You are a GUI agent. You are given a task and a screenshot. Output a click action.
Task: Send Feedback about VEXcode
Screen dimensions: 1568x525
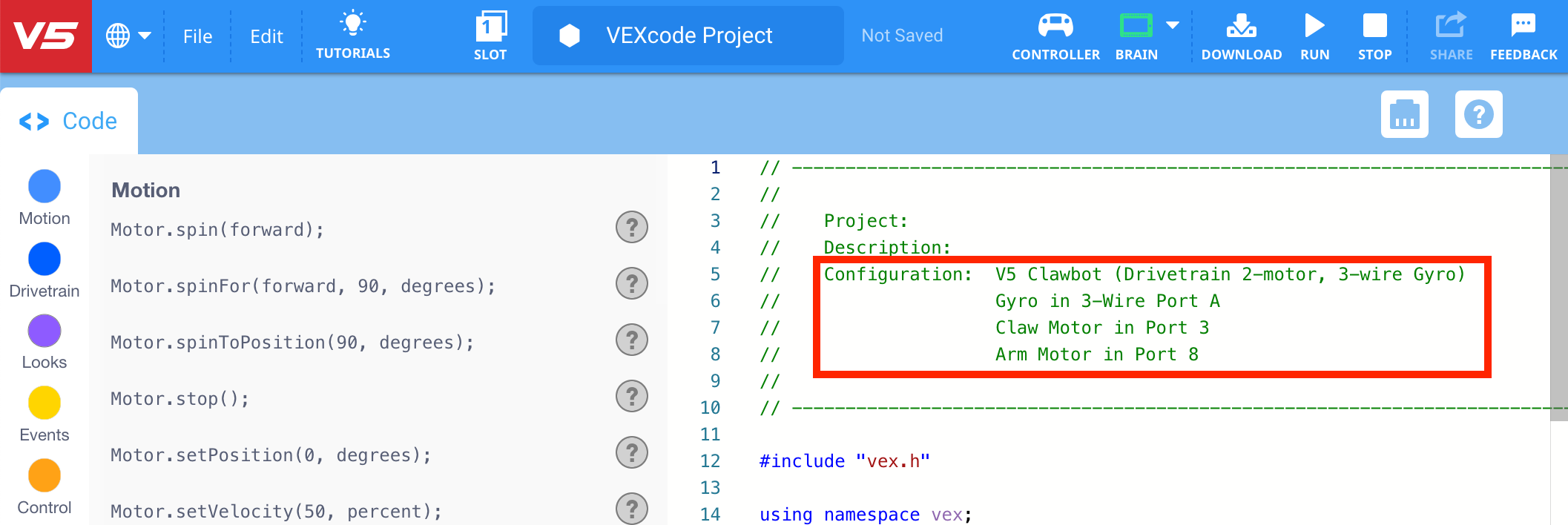[1522, 35]
